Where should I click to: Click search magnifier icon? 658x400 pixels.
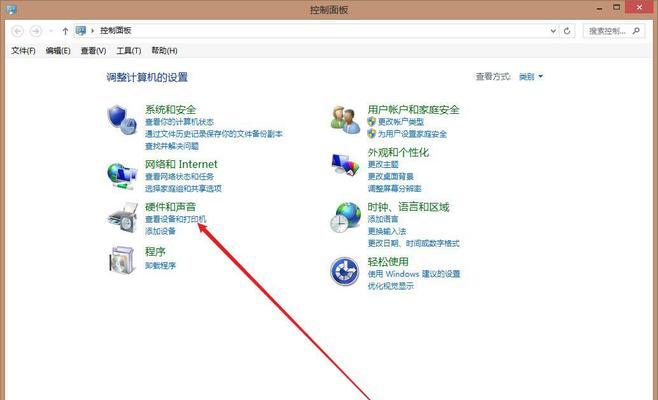pos(636,31)
